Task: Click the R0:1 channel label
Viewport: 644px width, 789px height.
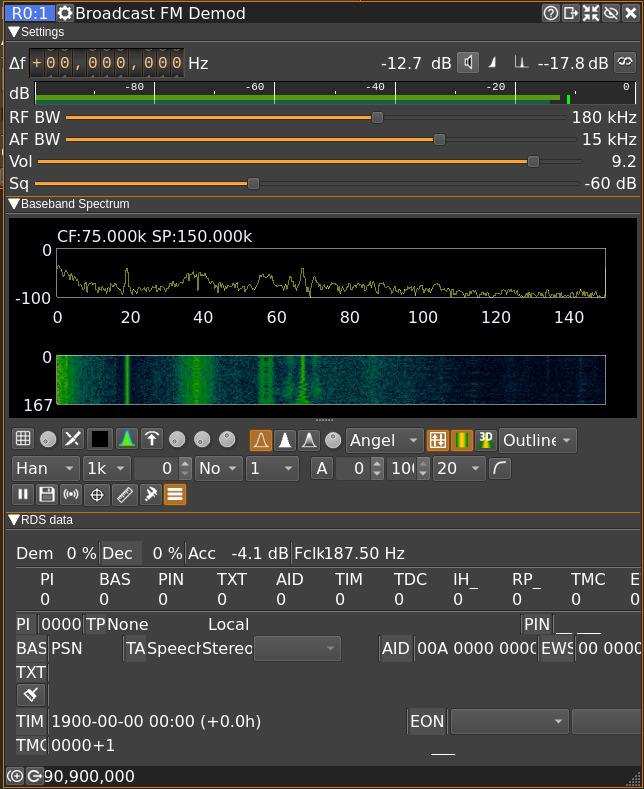Action: [x=28, y=13]
